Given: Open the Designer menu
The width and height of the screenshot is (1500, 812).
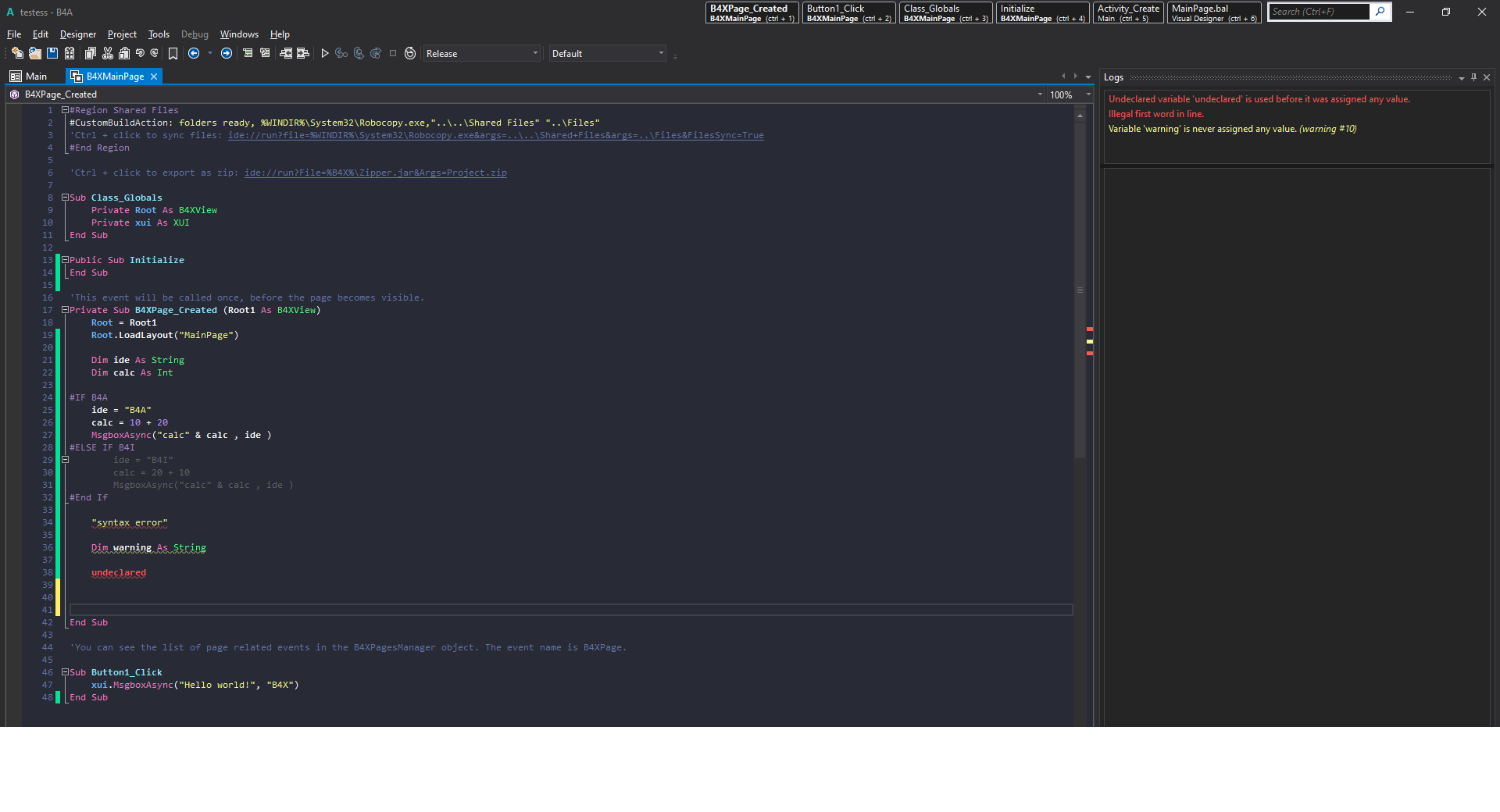Looking at the screenshot, I should tap(78, 34).
